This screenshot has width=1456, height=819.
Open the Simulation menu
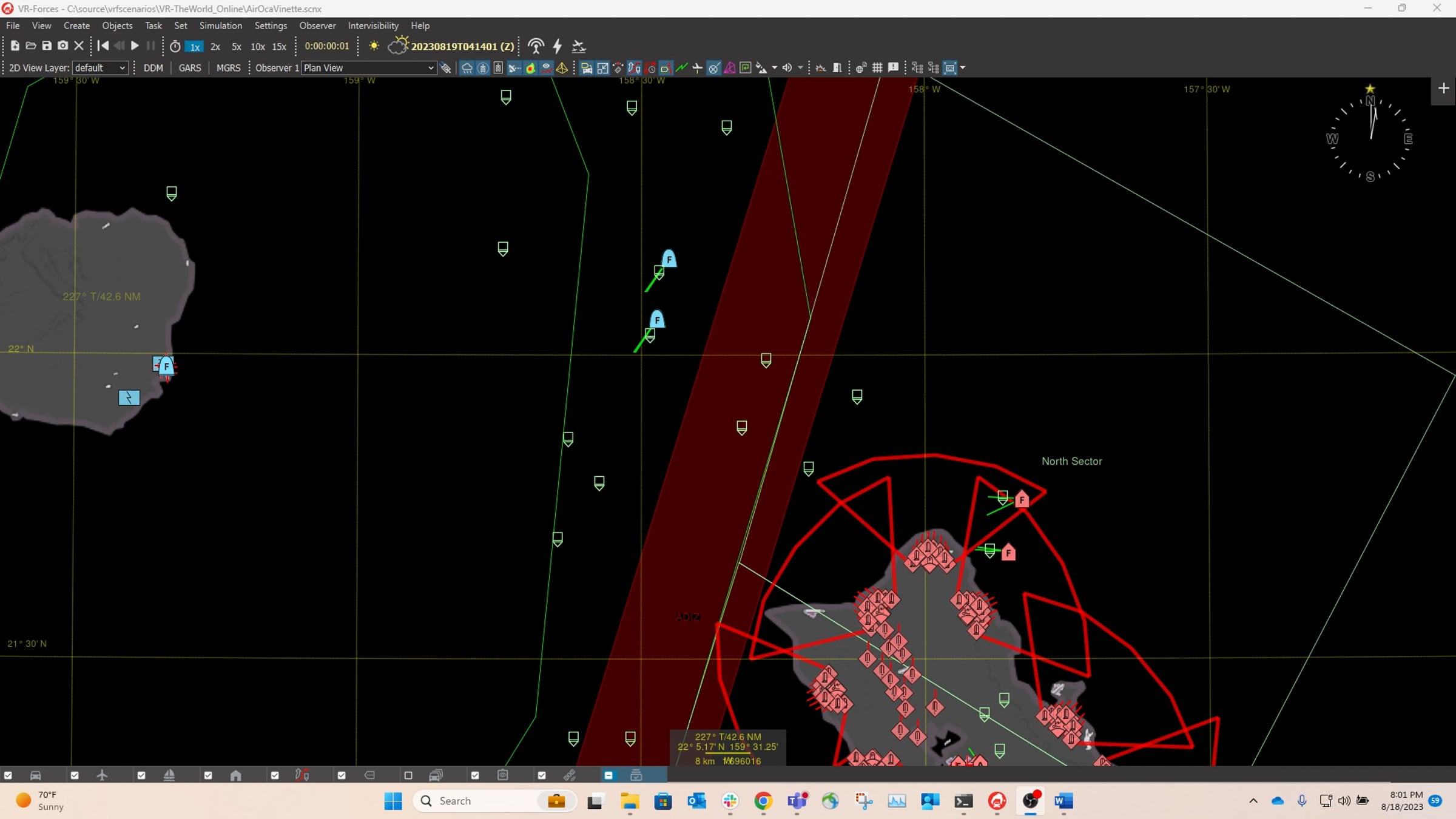click(x=220, y=25)
